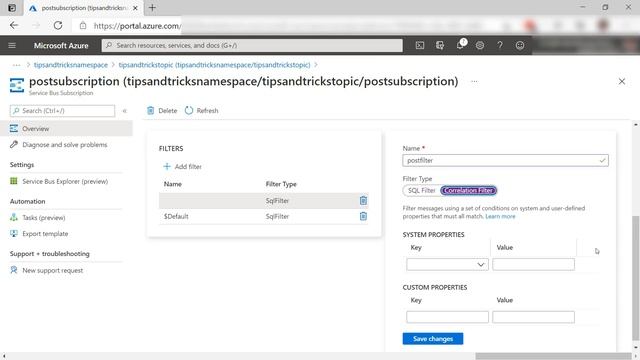Open more options ellipsis beside the title

point(474,81)
